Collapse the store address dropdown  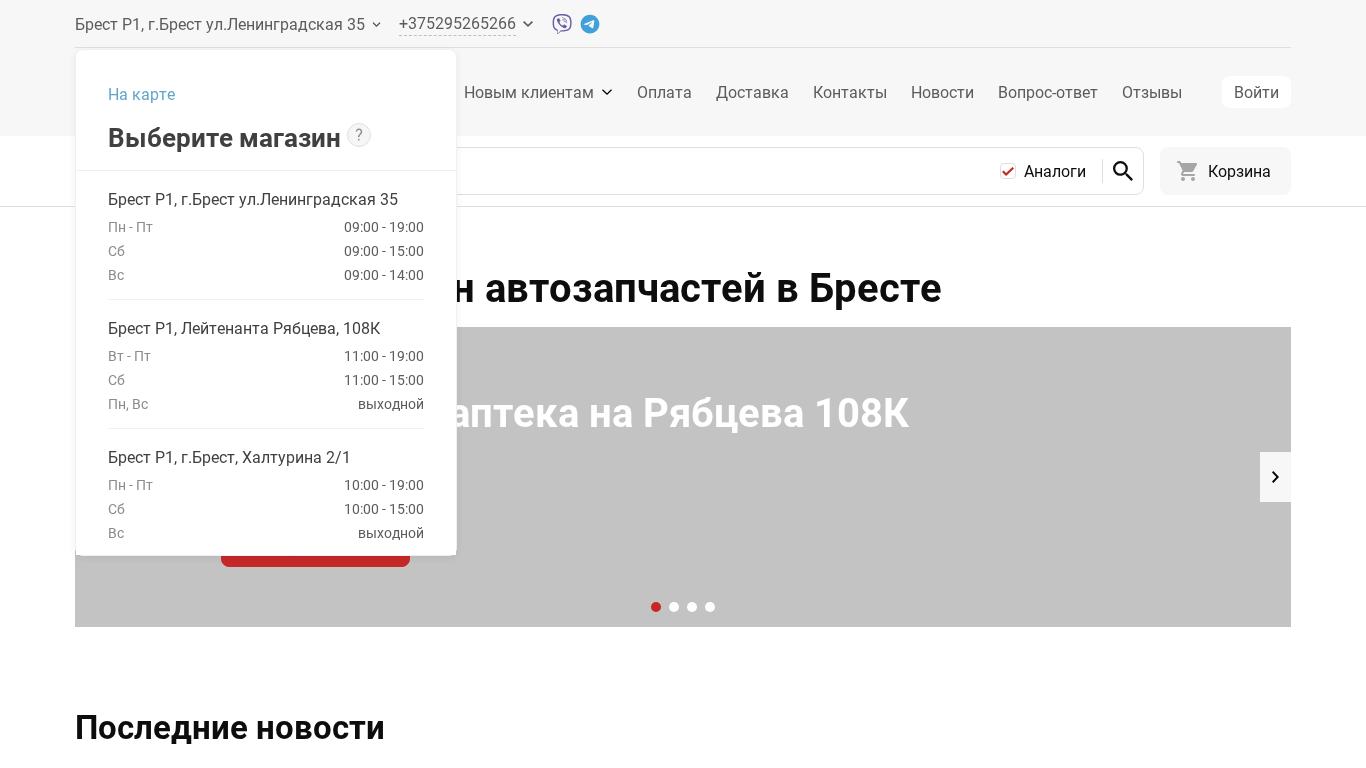(376, 25)
